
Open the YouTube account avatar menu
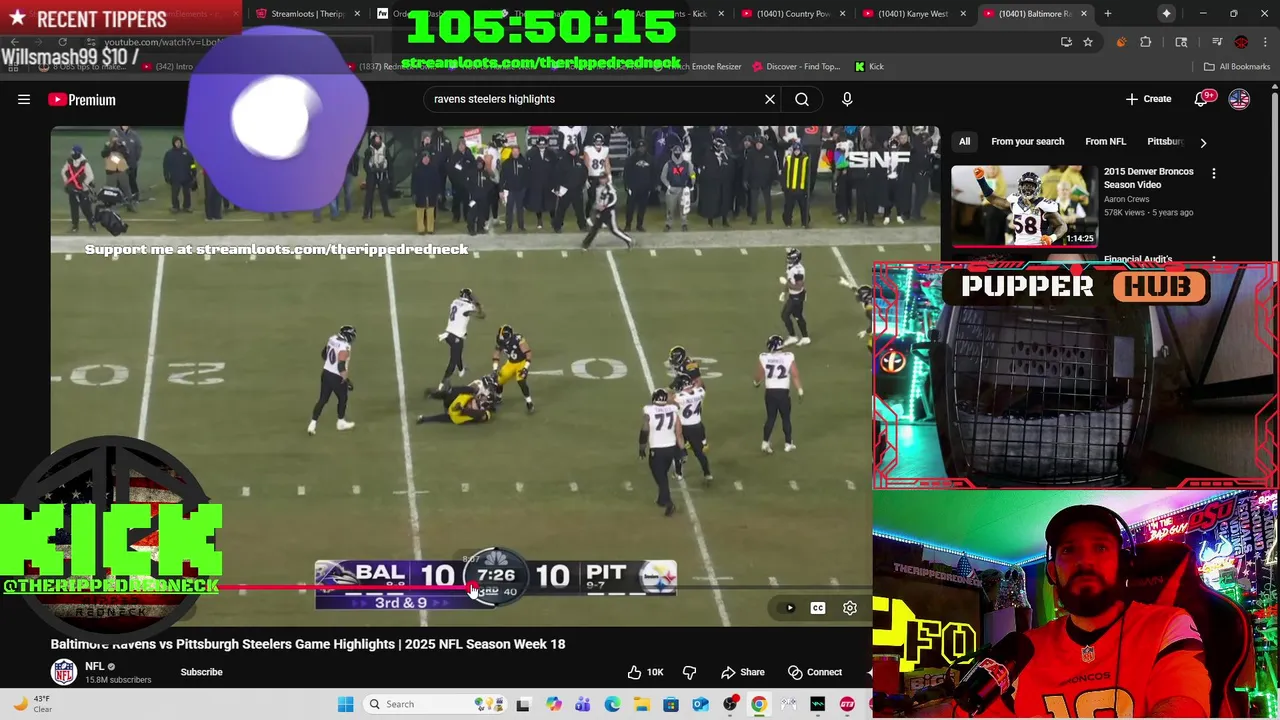coord(1239,99)
